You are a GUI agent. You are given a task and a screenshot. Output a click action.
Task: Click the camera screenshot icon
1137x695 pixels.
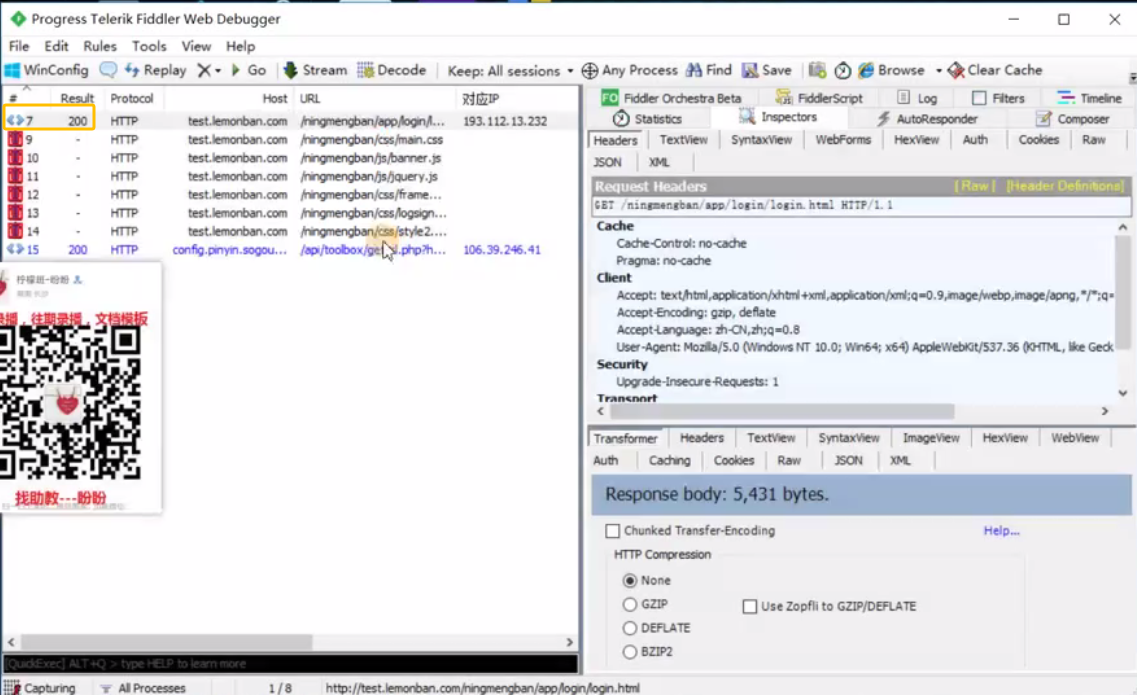[x=817, y=70]
